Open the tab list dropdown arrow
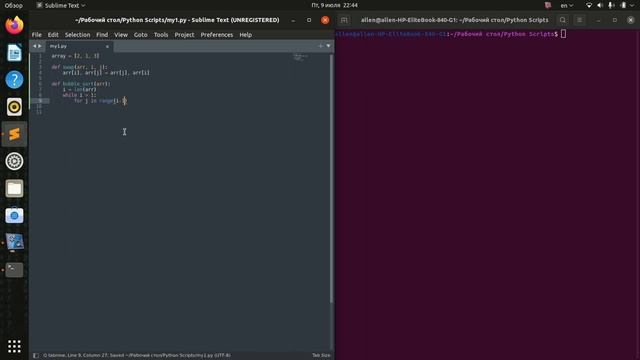This screenshot has height=360, width=640. pyautogui.click(x=328, y=46)
